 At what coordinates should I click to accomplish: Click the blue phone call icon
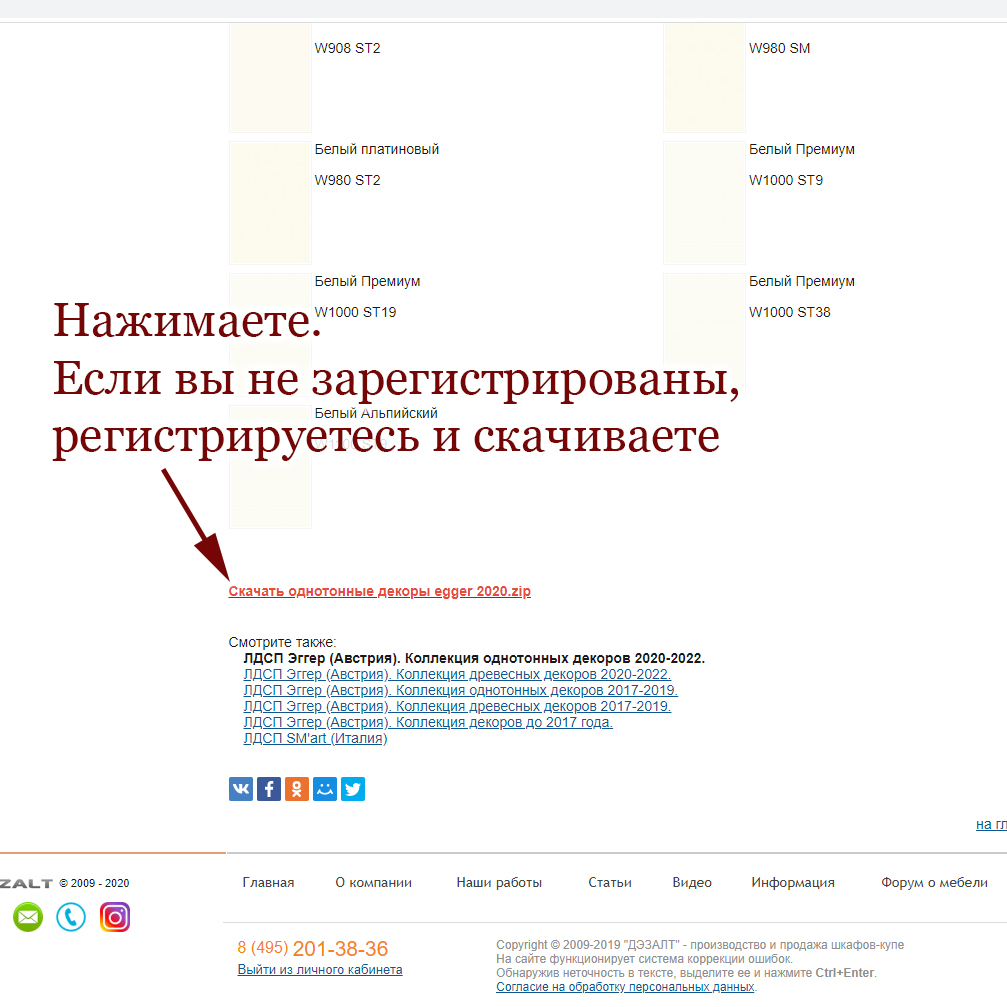[x=71, y=917]
